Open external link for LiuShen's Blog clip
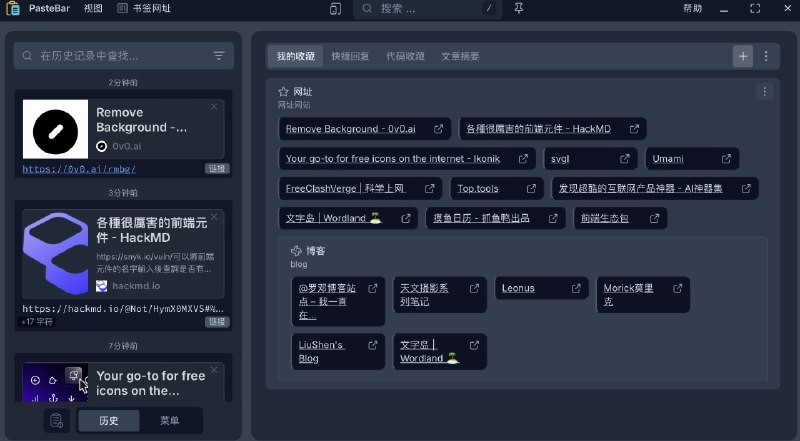The image size is (800, 441). coord(373,346)
